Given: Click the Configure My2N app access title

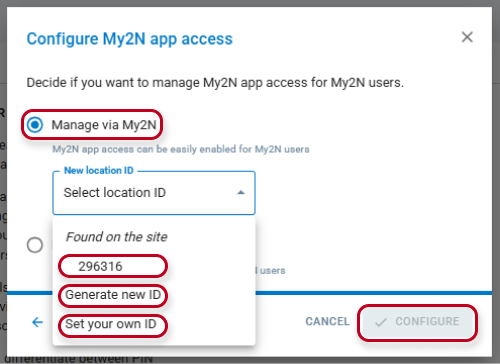Looking at the screenshot, I should click(130, 39).
